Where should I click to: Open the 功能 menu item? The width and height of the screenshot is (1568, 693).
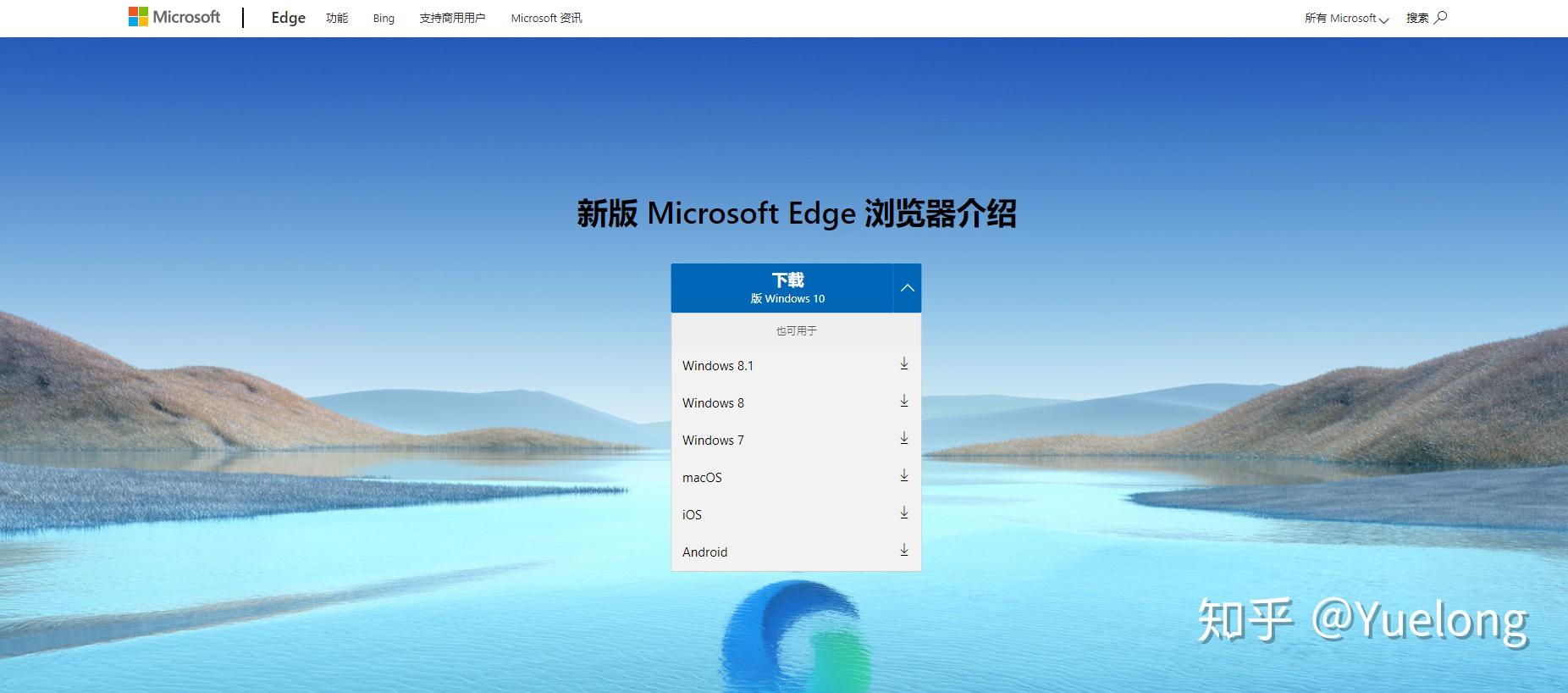pyautogui.click(x=337, y=18)
